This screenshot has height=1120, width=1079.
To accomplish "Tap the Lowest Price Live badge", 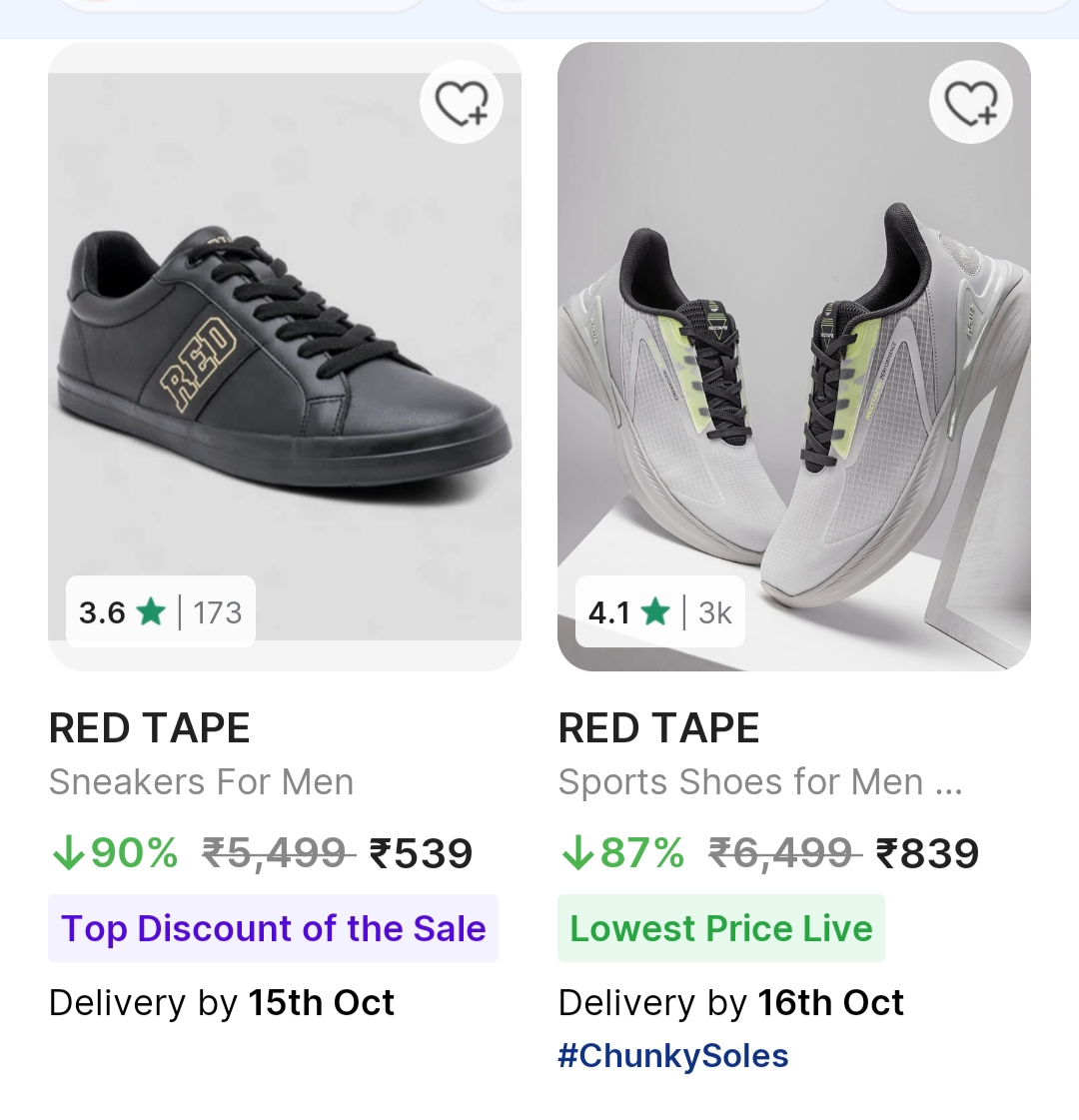I will [720, 928].
